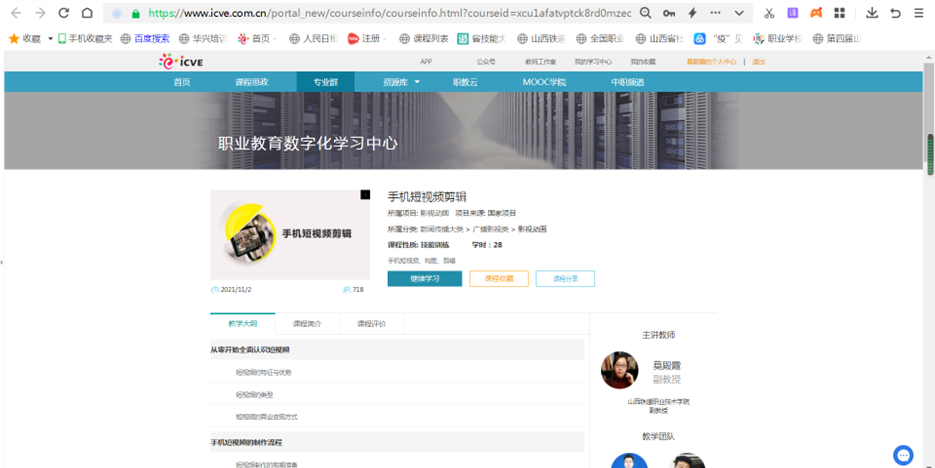The width and height of the screenshot is (935, 468).
Task: Go back with the browser back arrow
Action: (x=16, y=13)
